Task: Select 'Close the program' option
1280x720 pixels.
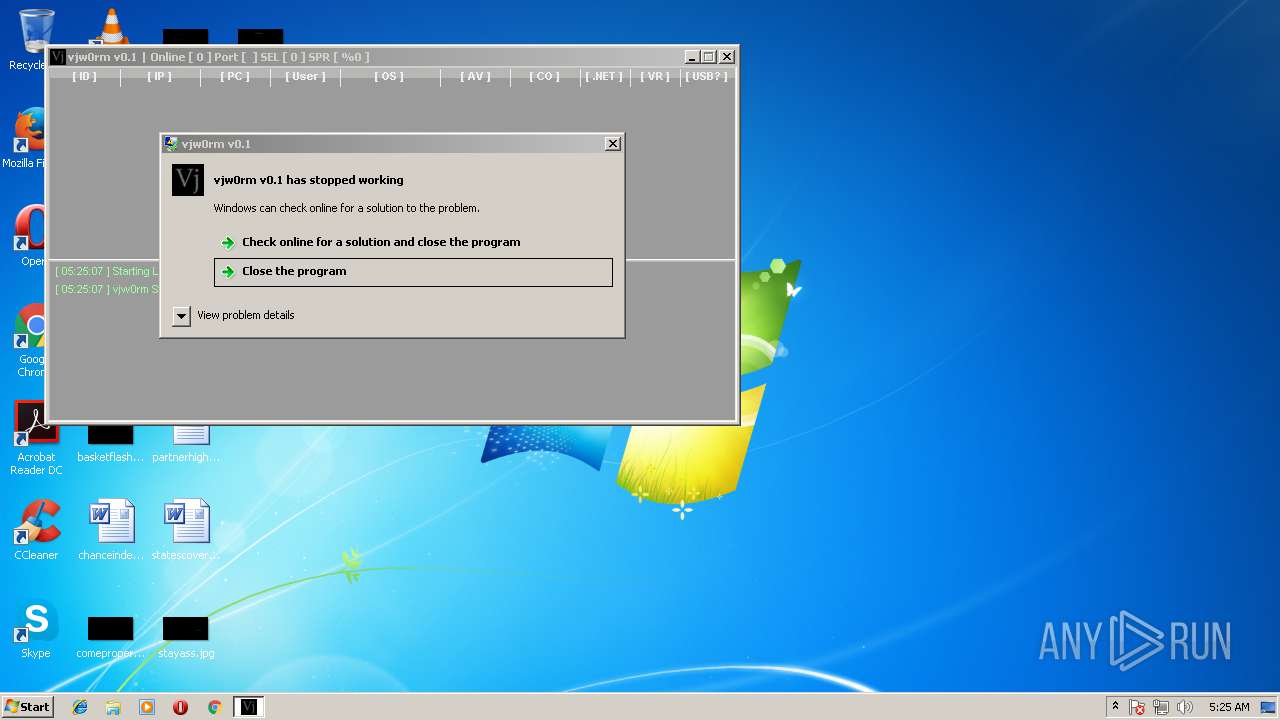Action: (413, 272)
